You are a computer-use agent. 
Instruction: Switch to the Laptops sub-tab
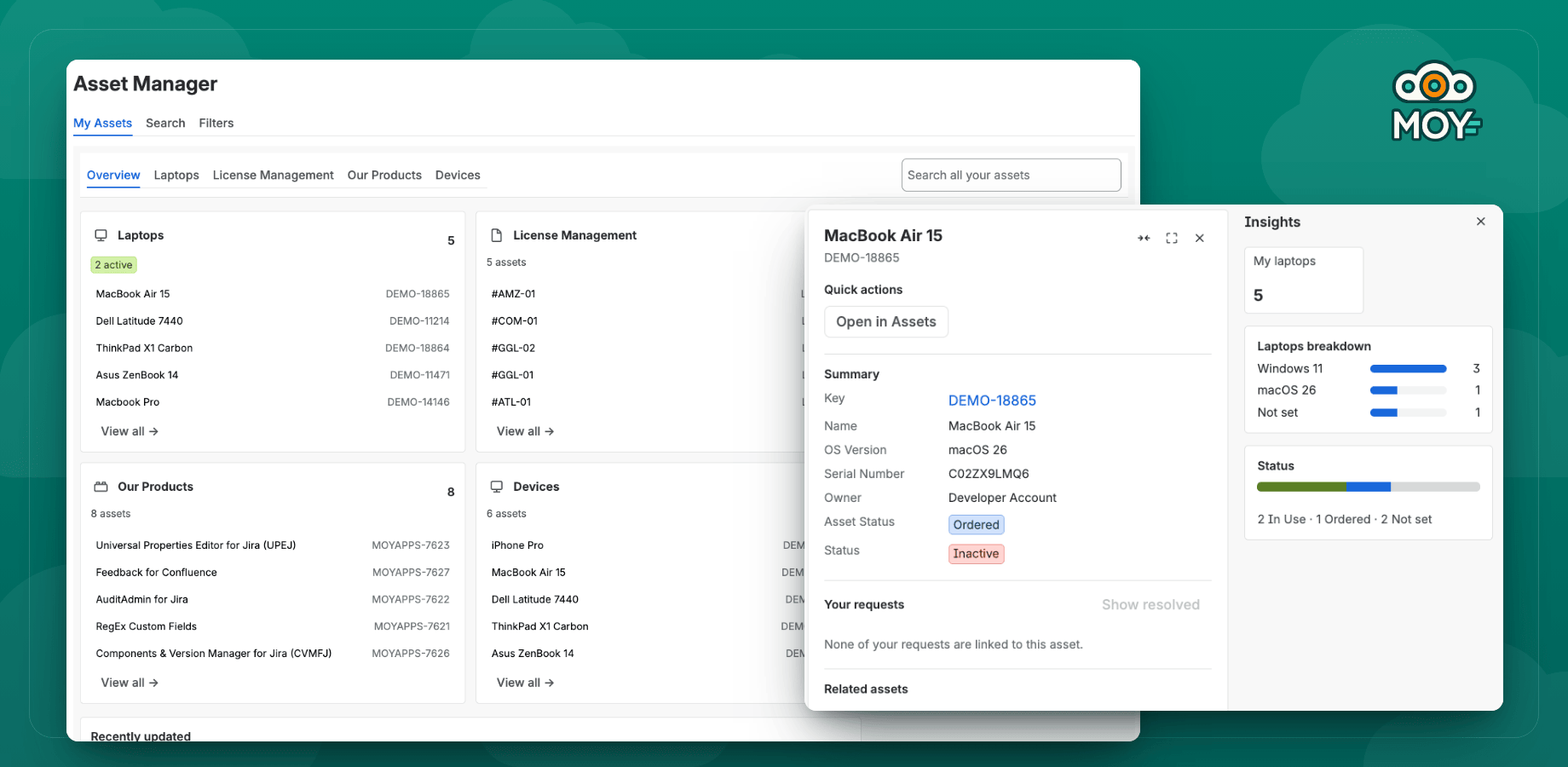(x=176, y=175)
